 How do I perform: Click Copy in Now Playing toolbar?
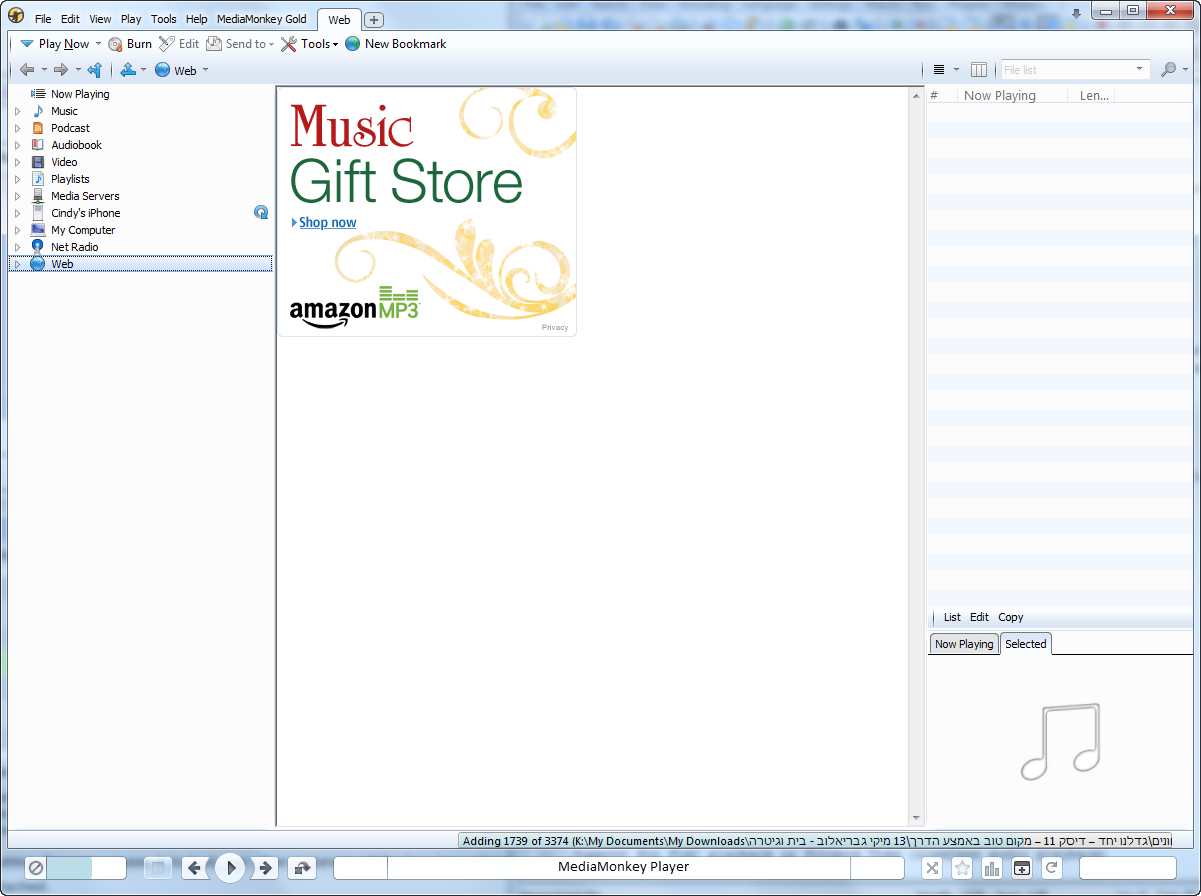(x=1011, y=617)
